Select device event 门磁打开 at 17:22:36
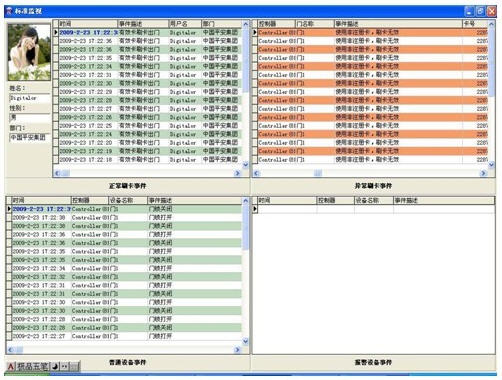 tap(127, 234)
